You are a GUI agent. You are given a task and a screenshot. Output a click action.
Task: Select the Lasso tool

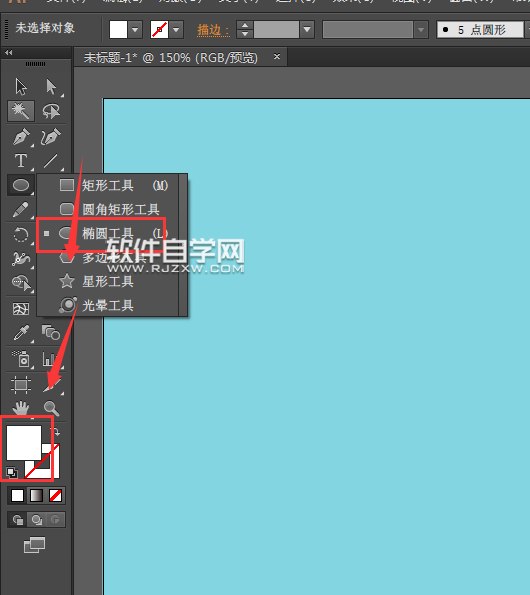tap(51, 111)
